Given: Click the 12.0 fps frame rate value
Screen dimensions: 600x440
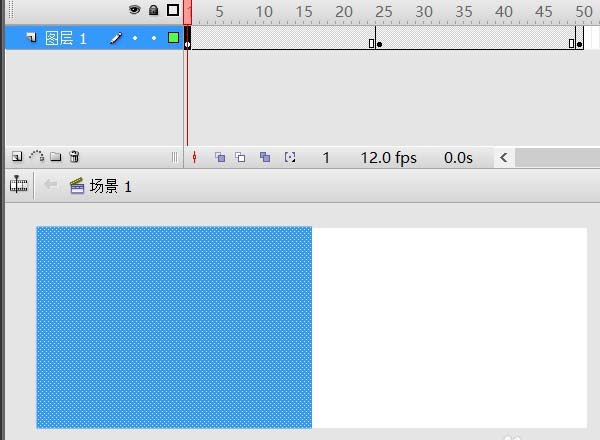Looking at the screenshot, I should coord(388,158).
